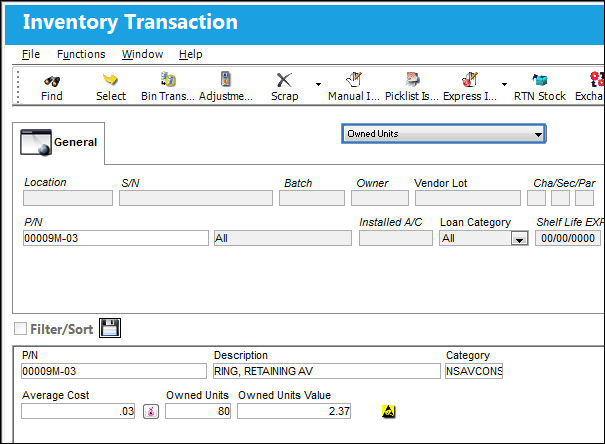The image size is (605, 444).
Task: Open the File menu
Action: 31,54
